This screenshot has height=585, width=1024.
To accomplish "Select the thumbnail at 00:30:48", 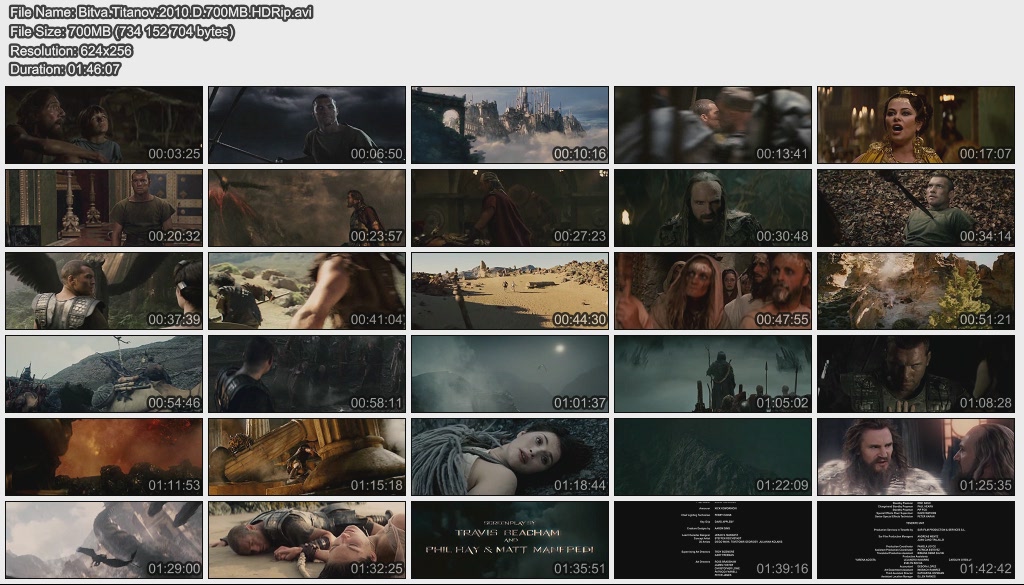I will coord(713,208).
